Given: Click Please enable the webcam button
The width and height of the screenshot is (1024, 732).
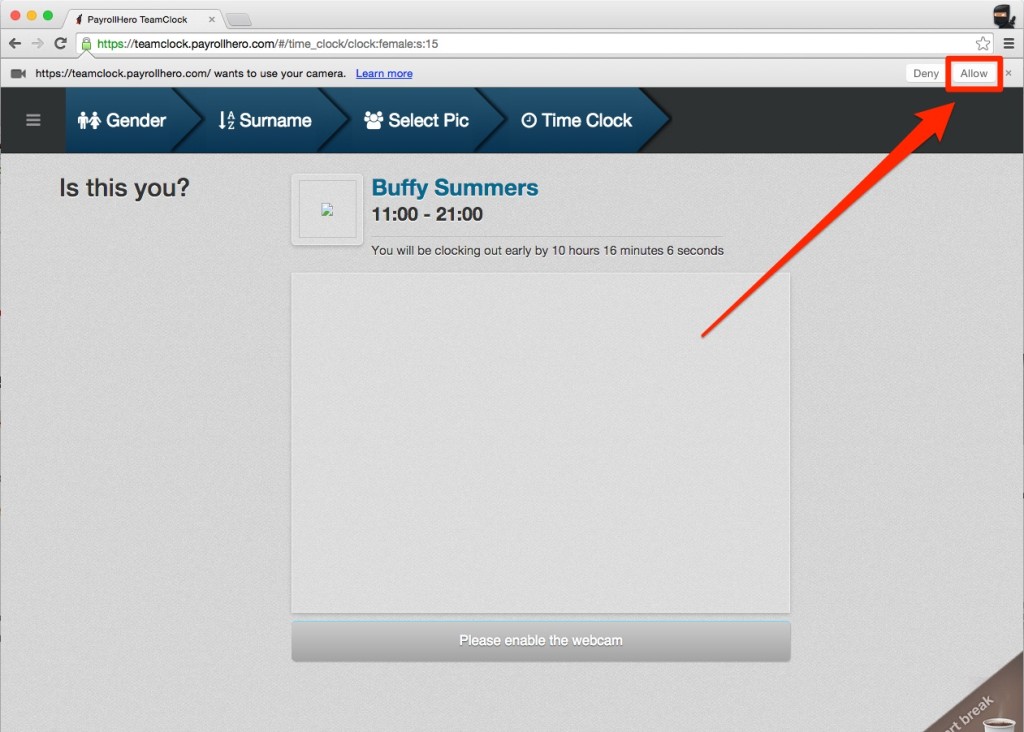Looking at the screenshot, I should click(x=541, y=641).
